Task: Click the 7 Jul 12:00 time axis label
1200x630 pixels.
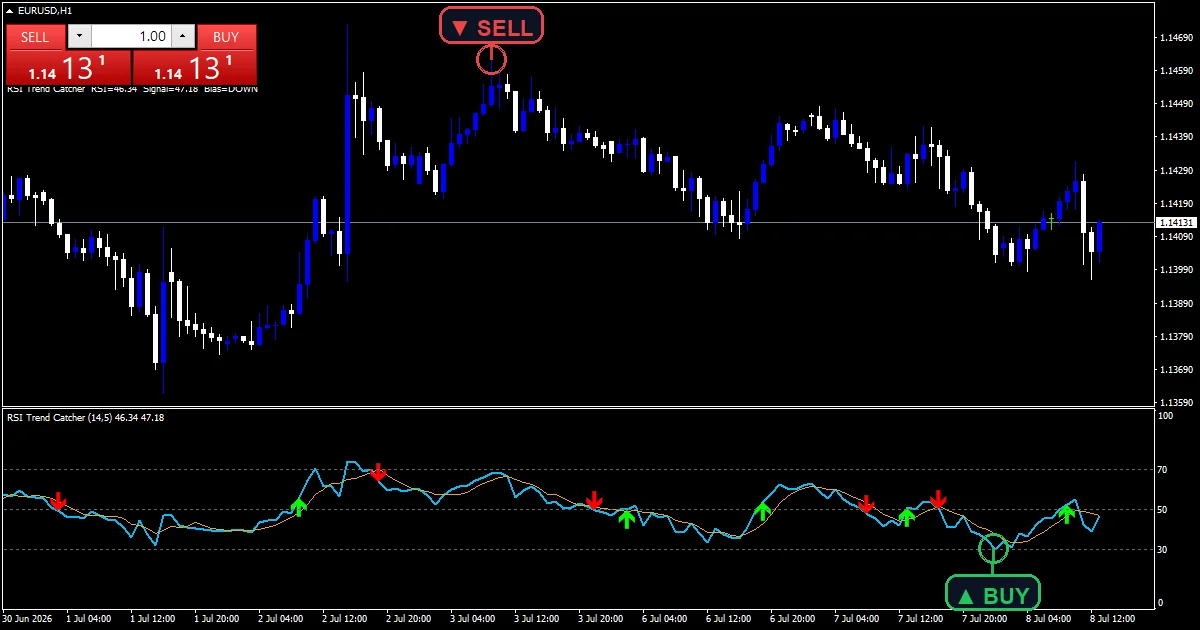Action: pos(919,620)
